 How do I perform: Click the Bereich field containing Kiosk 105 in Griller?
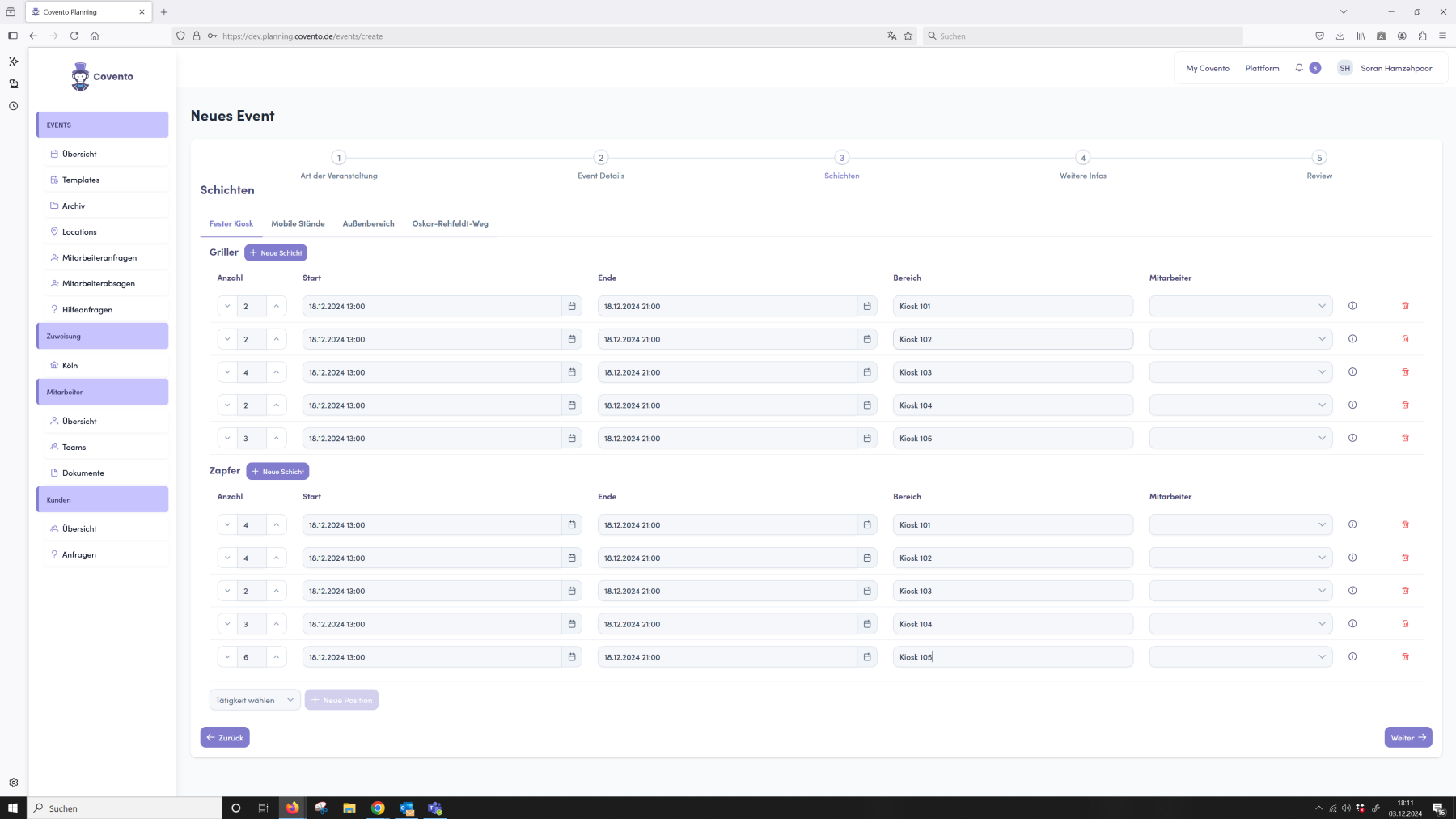coord(1012,439)
